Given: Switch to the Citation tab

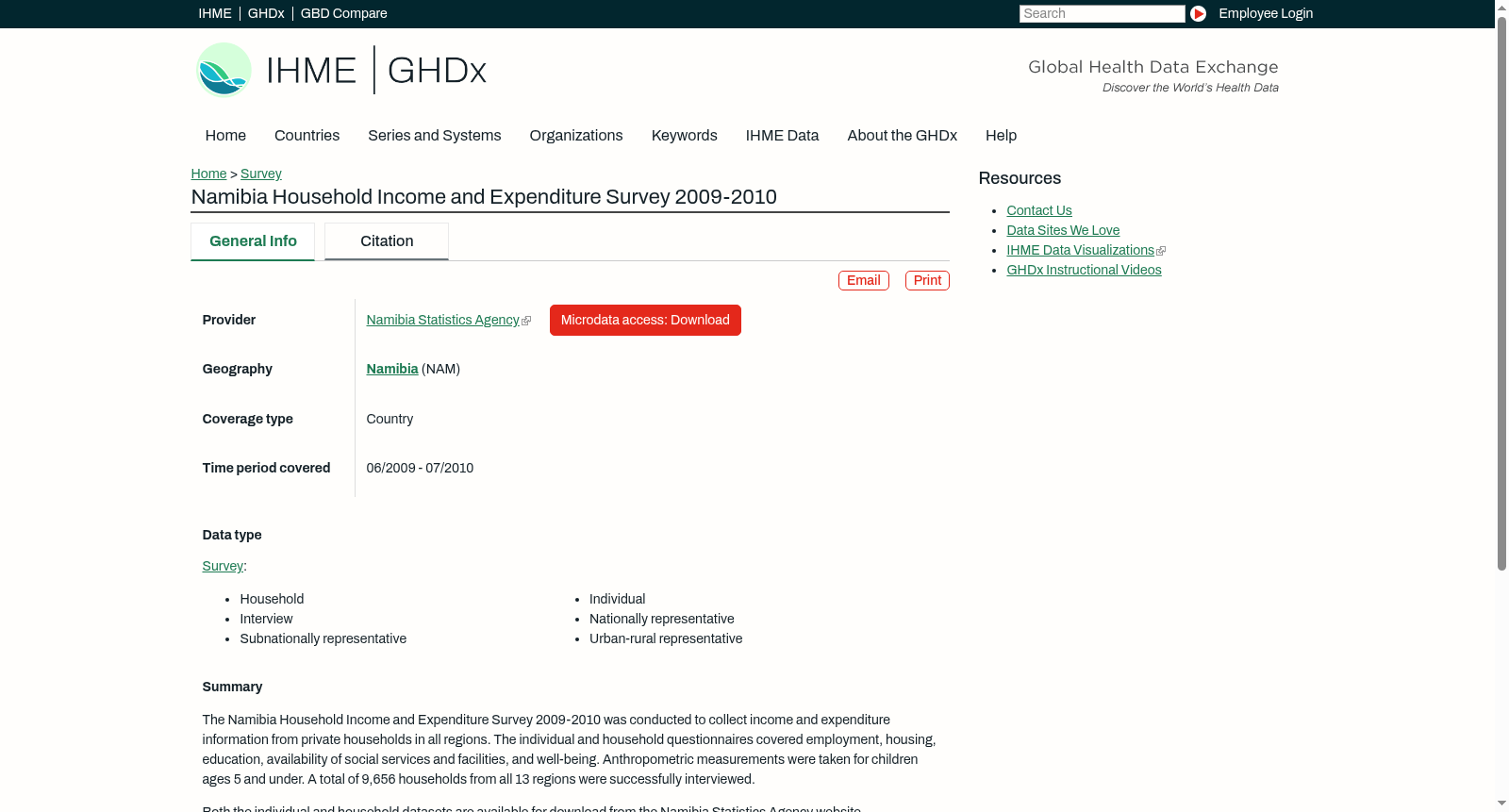Looking at the screenshot, I should (387, 241).
